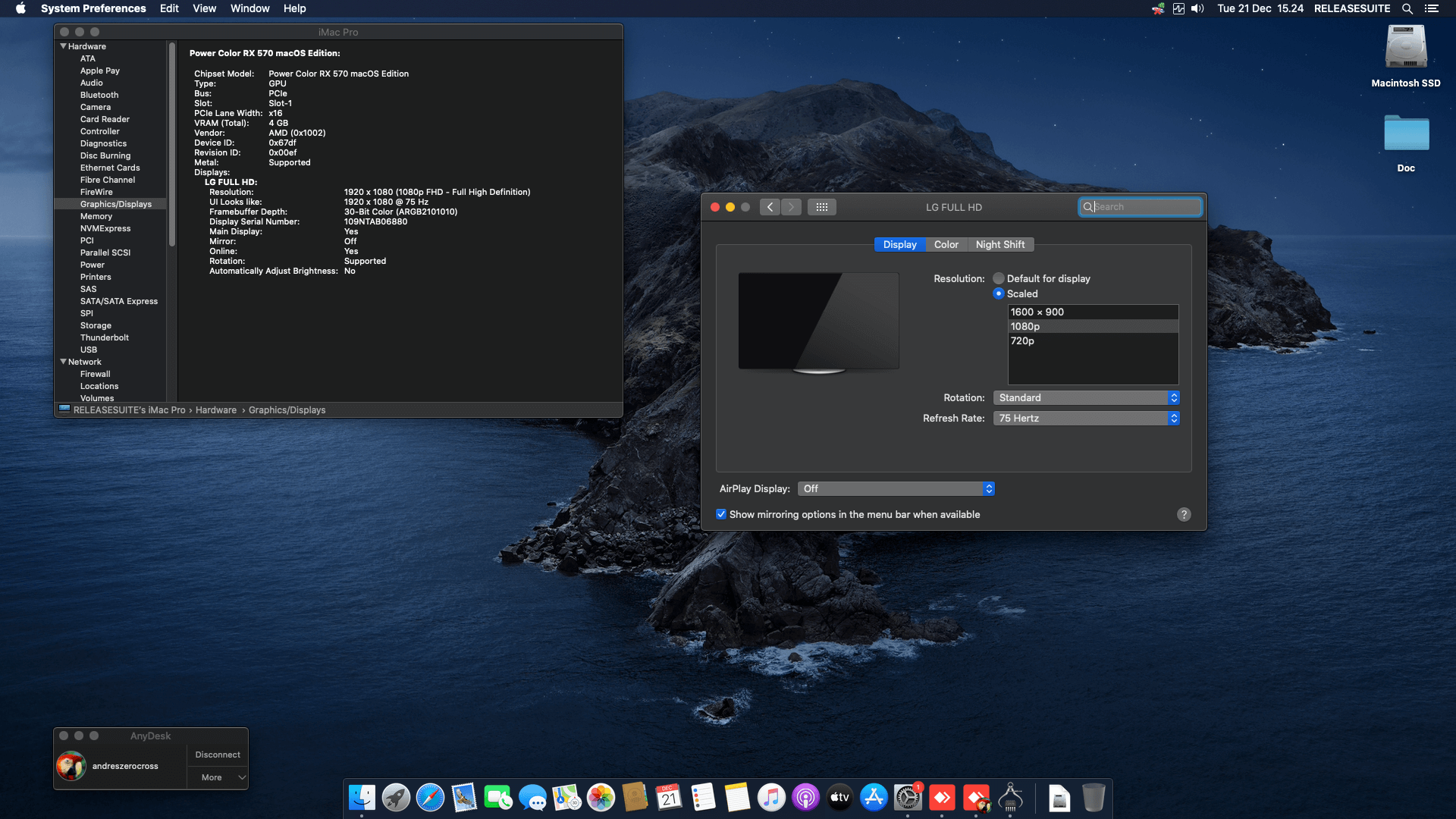Open the Help menu
The image size is (1456, 819).
(294, 8)
